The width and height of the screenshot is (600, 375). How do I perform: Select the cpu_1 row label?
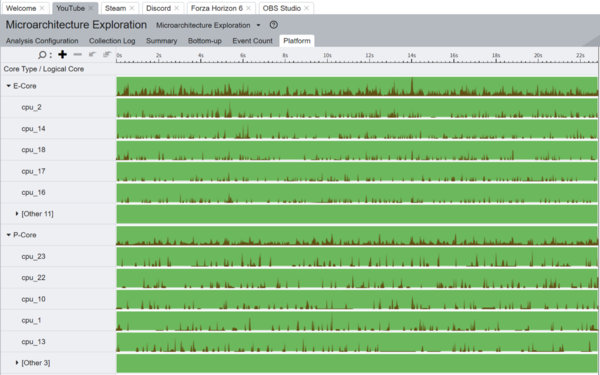tap(31, 320)
